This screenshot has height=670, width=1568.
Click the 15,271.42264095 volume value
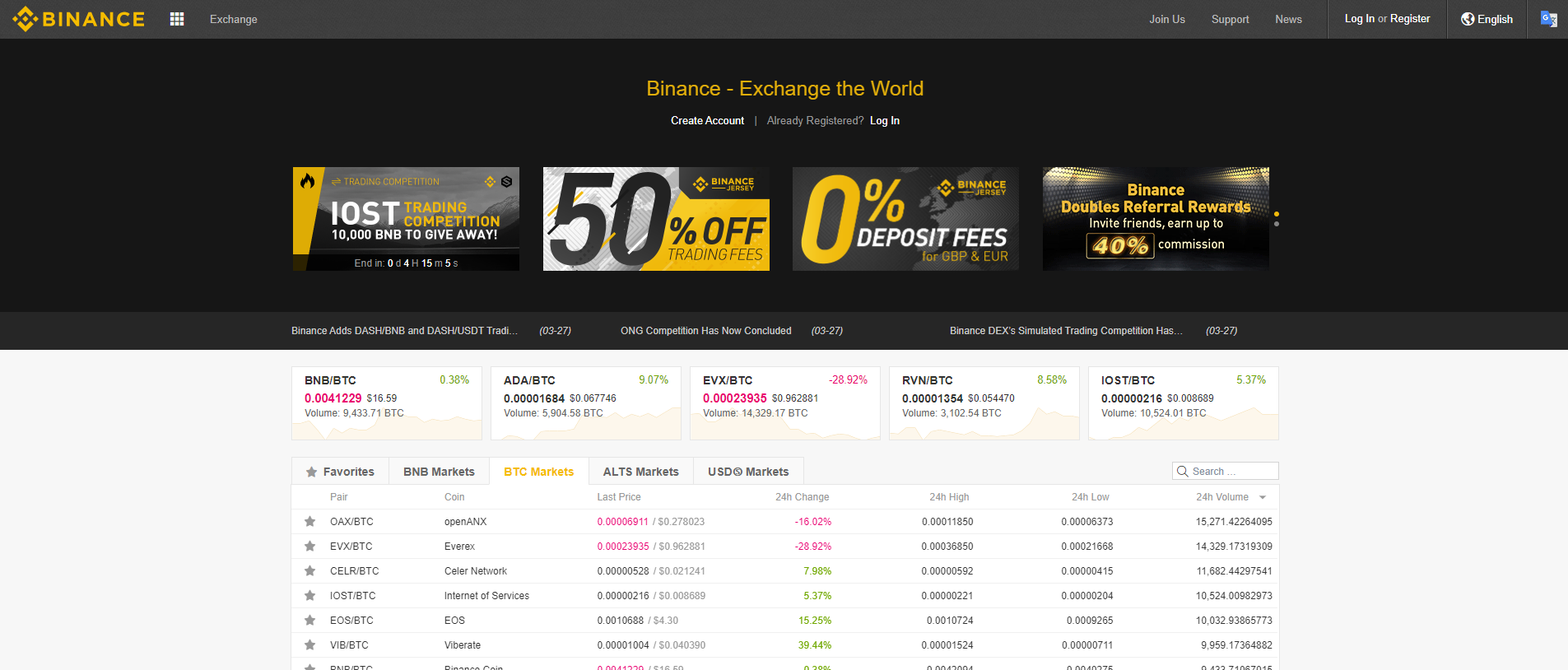1234,522
